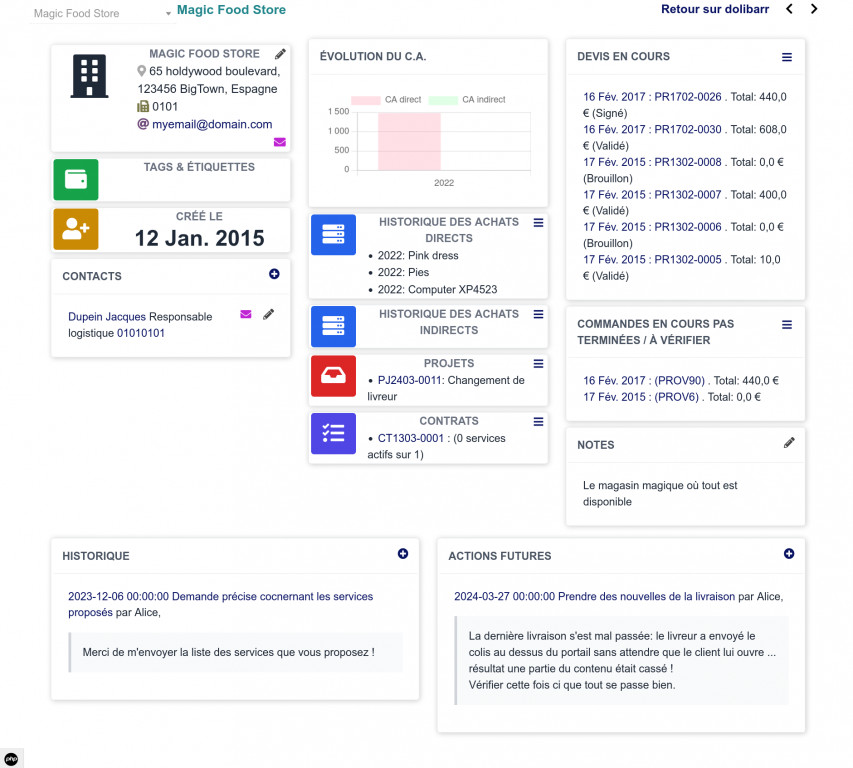The image size is (853, 768).
Task: Click the 12 Jan. 2015 creation date
Action: (200, 238)
